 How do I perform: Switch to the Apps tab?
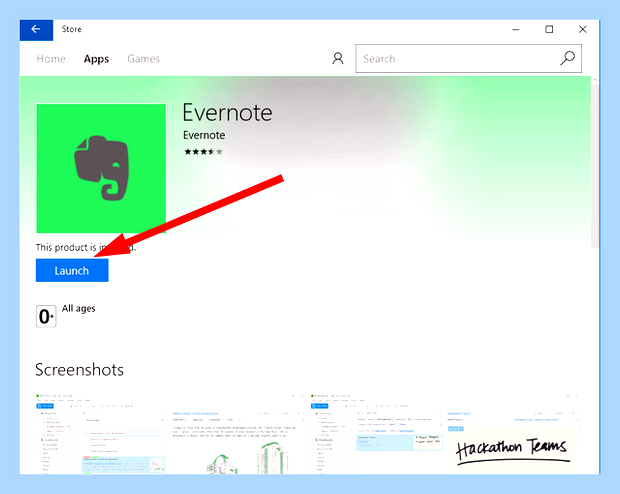[x=96, y=59]
